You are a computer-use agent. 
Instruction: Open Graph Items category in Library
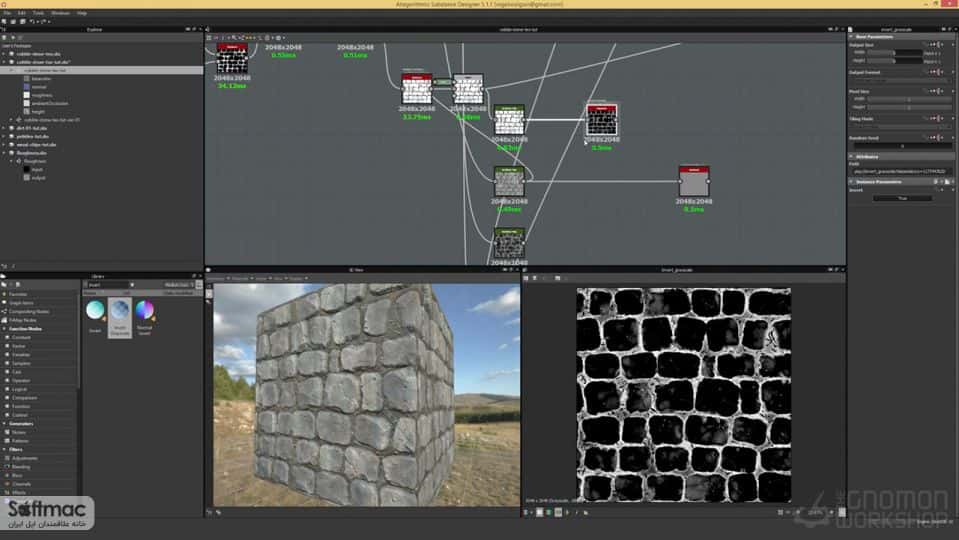(21, 303)
